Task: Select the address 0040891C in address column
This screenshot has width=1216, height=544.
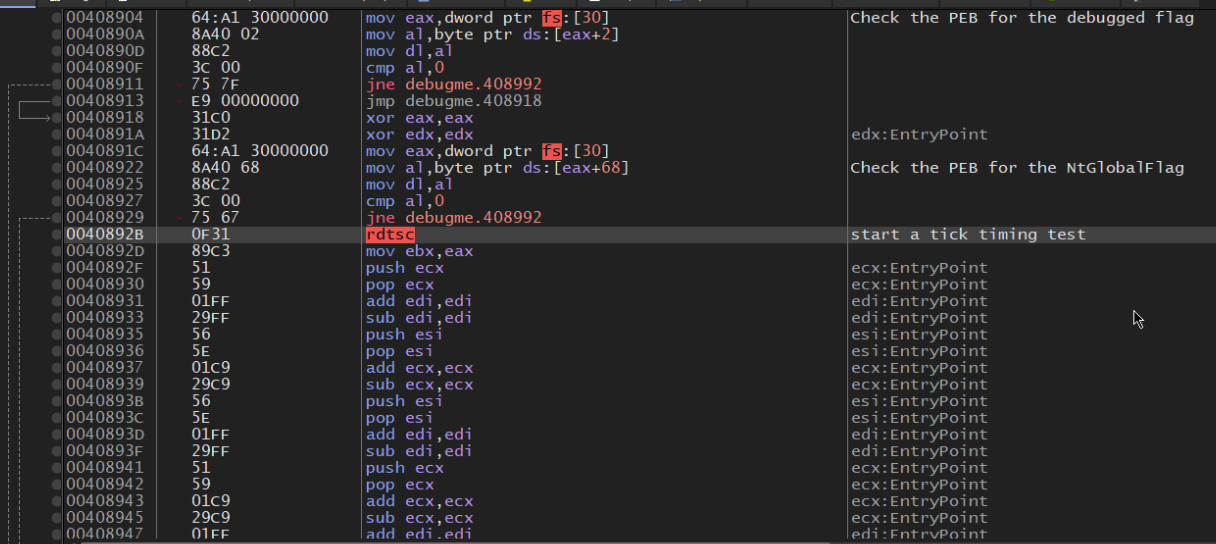Action: pos(105,151)
